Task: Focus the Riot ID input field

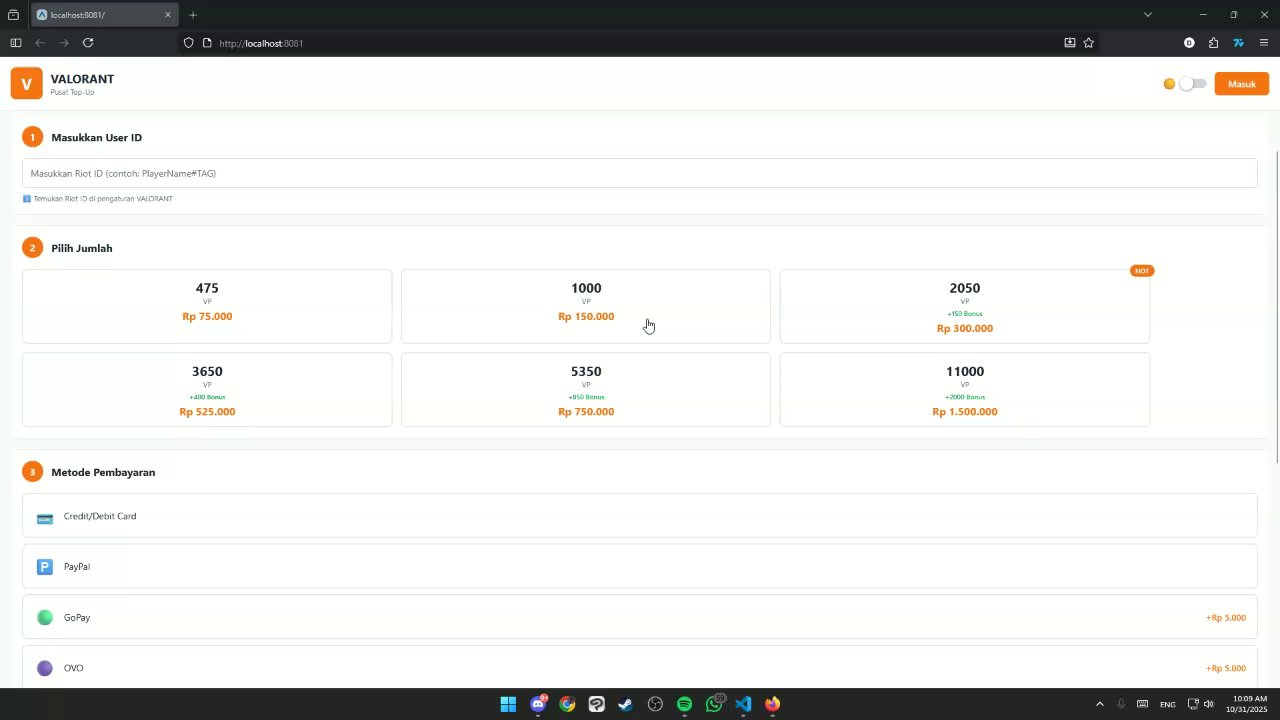Action: tap(640, 173)
